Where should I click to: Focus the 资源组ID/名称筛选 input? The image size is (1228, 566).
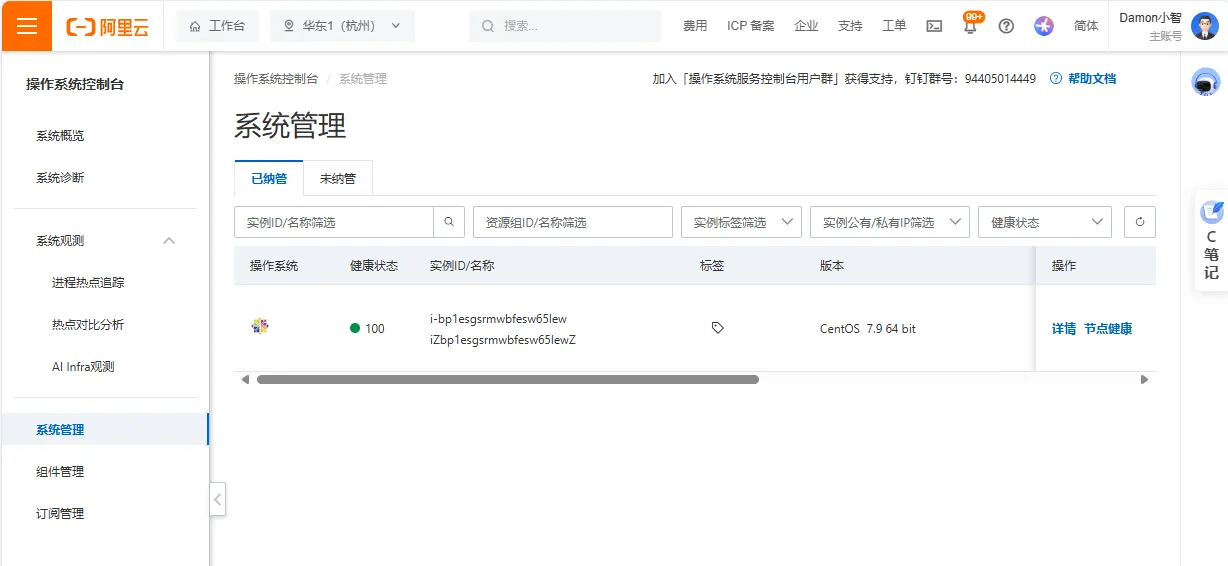[573, 222]
